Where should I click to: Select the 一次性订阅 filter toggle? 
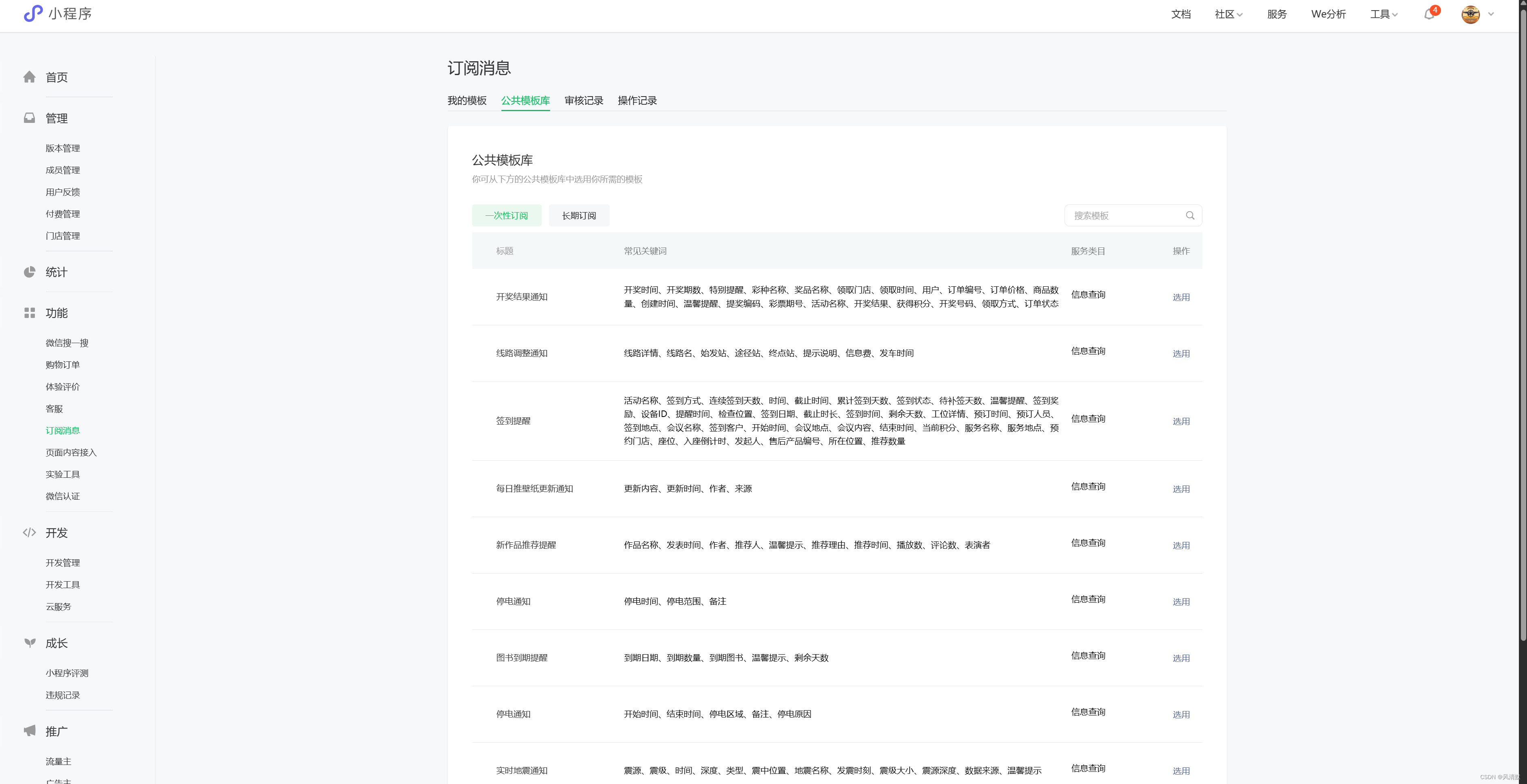pyautogui.click(x=506, y=216)
